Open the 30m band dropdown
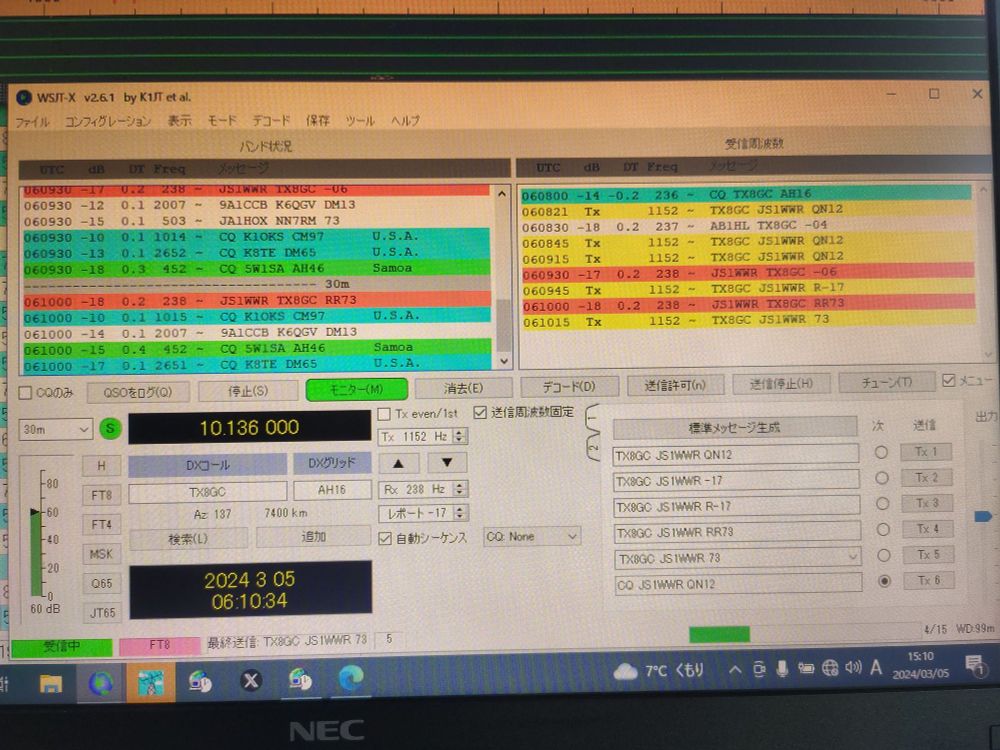Viewport: 1000px width, 750px height. (55, 430)
